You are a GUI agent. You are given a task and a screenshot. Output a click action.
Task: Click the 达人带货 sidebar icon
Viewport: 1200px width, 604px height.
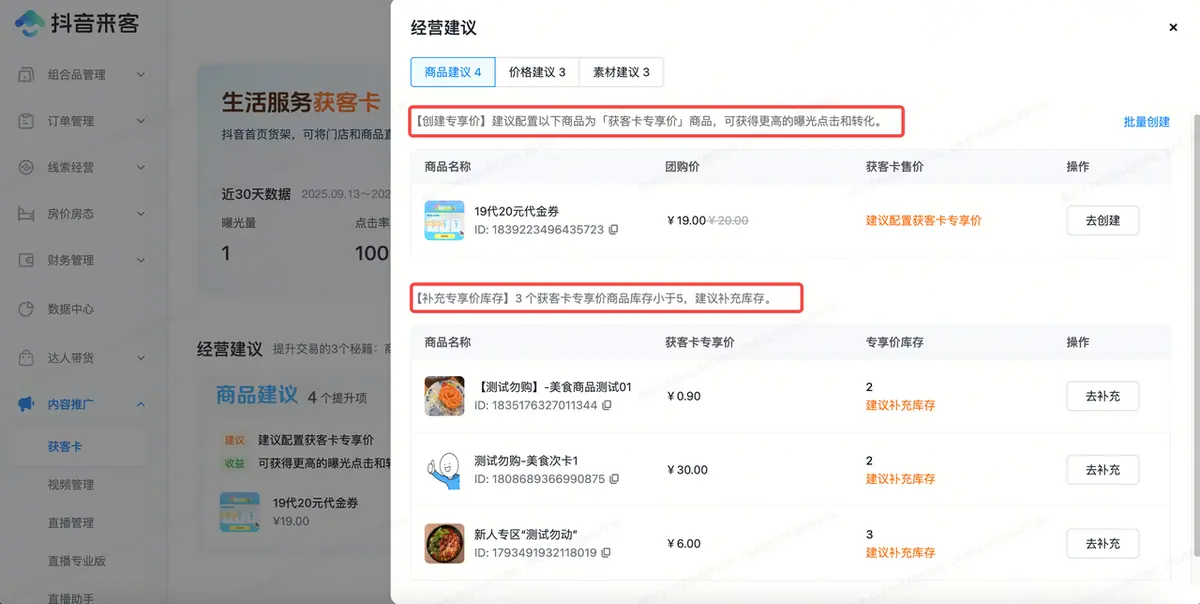pos(27,357)
